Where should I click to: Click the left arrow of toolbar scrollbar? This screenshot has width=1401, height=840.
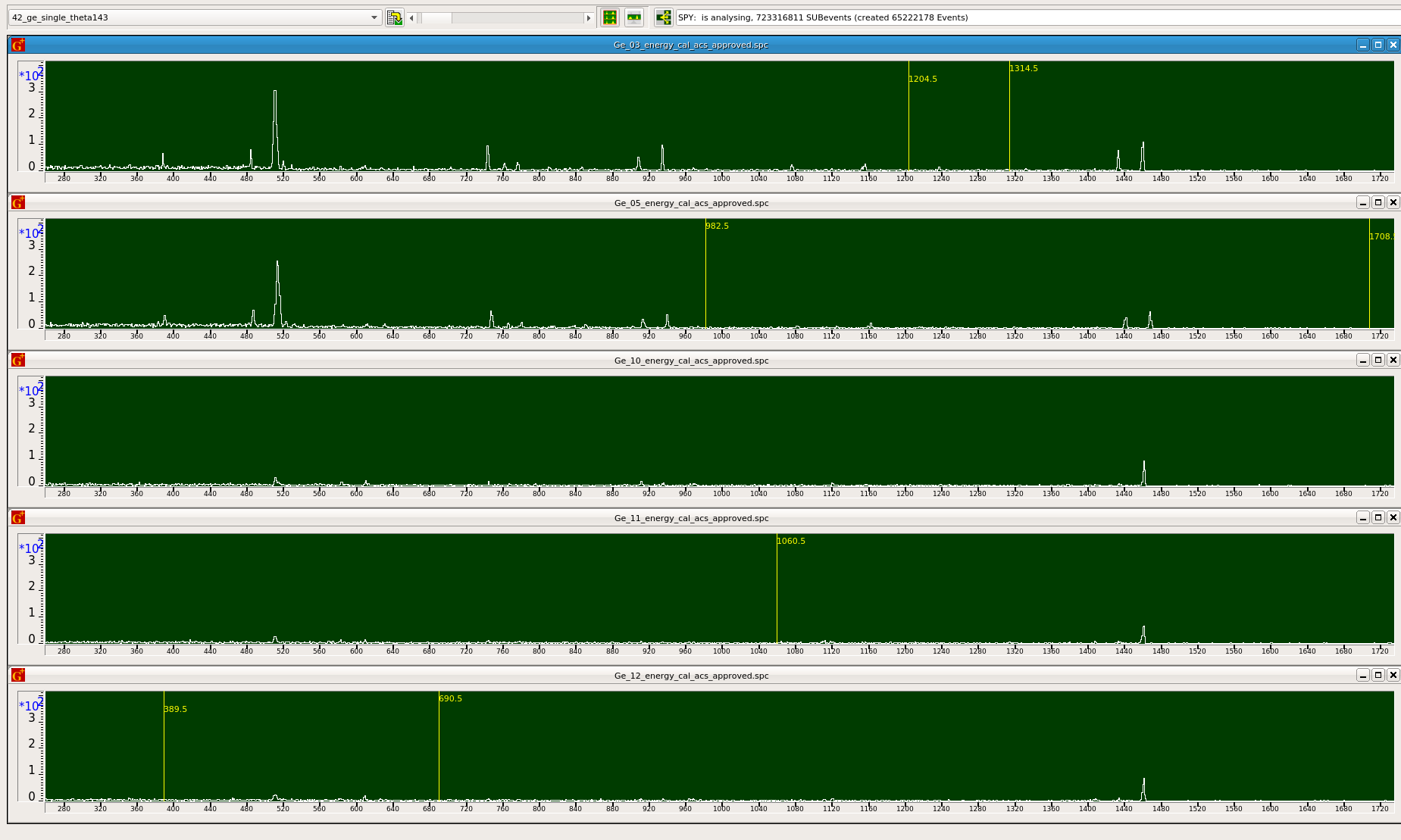tap(411, 18)
